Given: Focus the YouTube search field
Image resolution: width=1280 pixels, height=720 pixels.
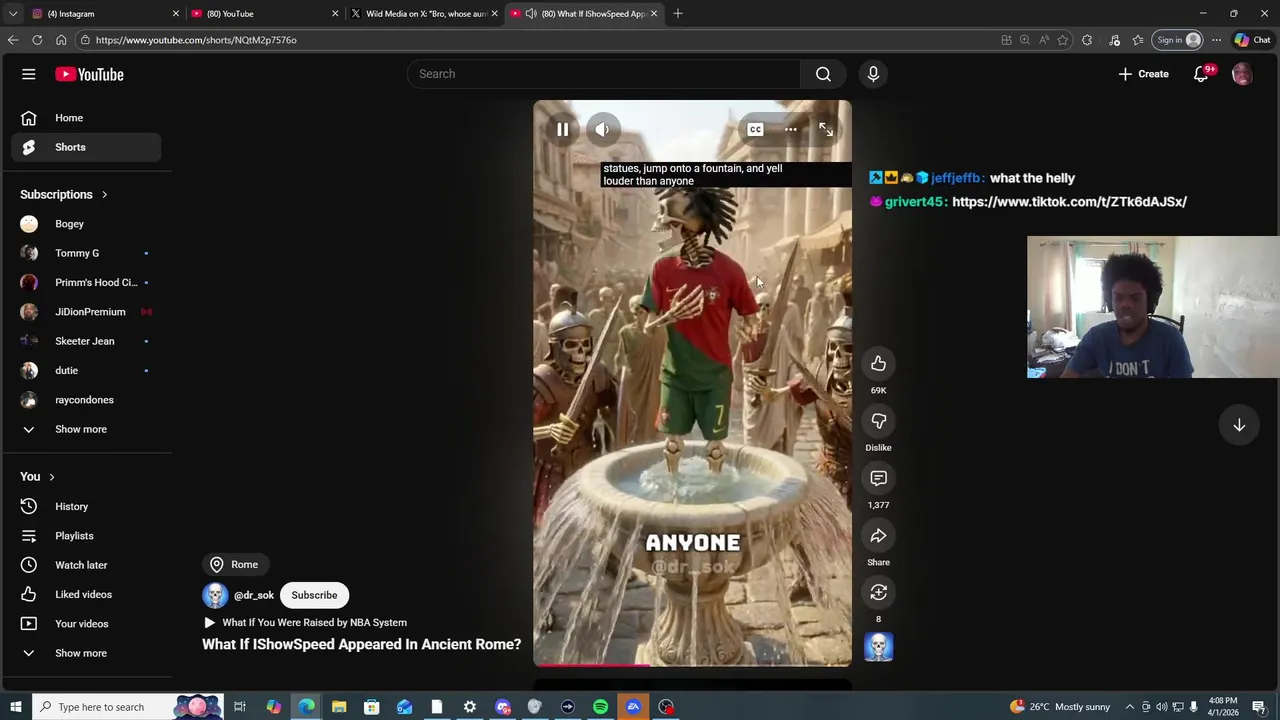Looking at the screenshot, I should 603,74.
